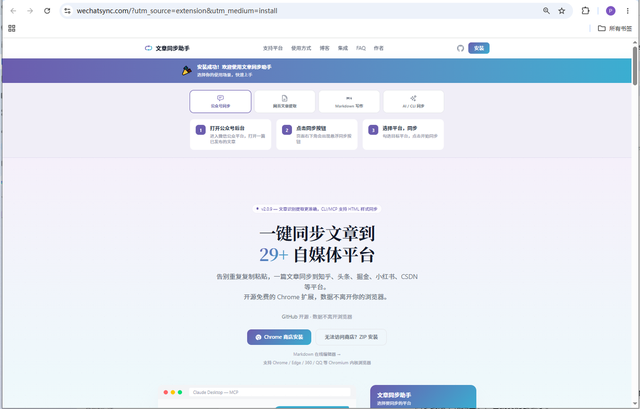Click the page vertical scrollbar thumb
This screenshot has height=409, width=640.
635,65
